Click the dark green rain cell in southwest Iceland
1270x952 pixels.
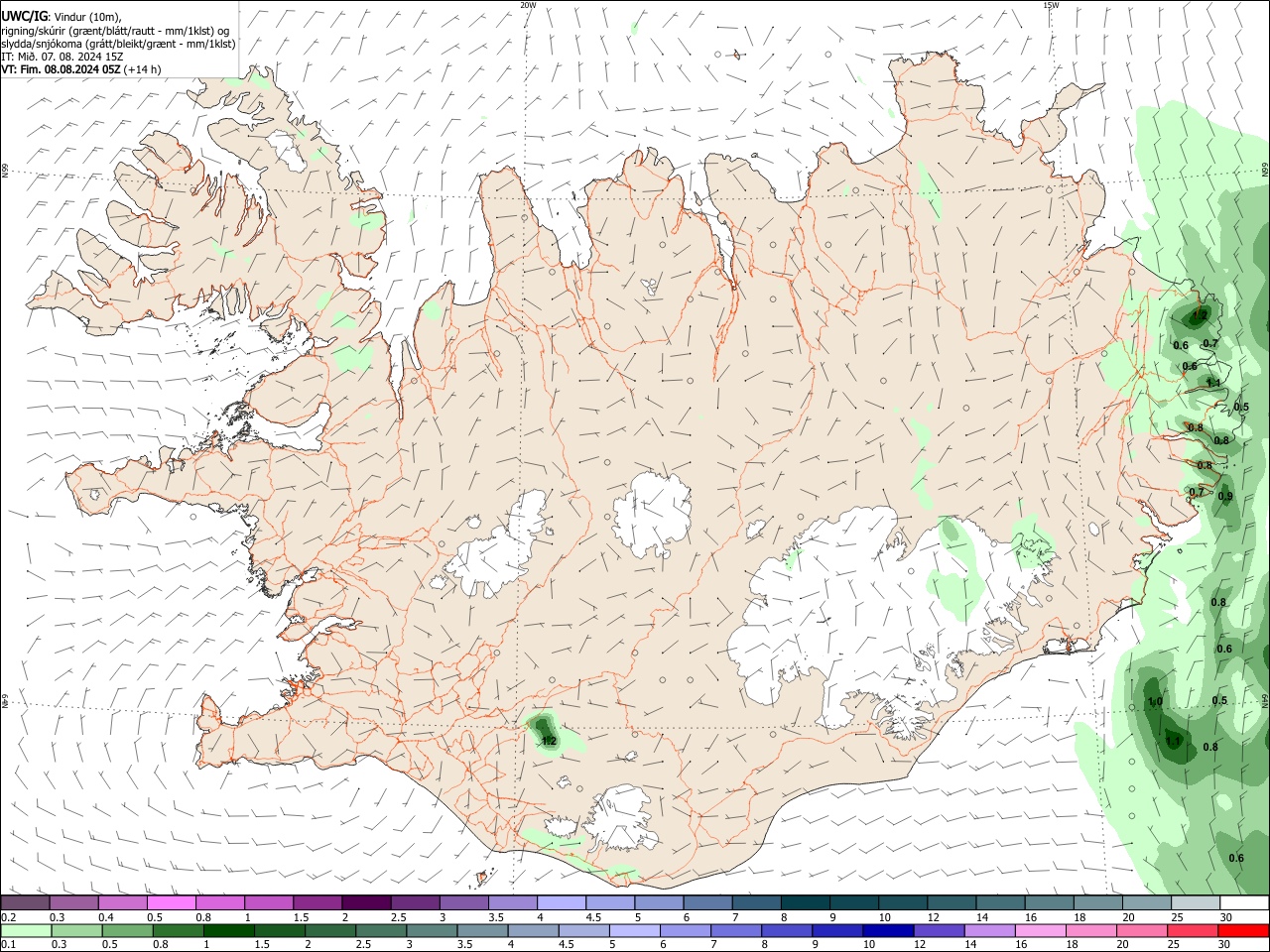pyautogui.click(x=545, y=732)
